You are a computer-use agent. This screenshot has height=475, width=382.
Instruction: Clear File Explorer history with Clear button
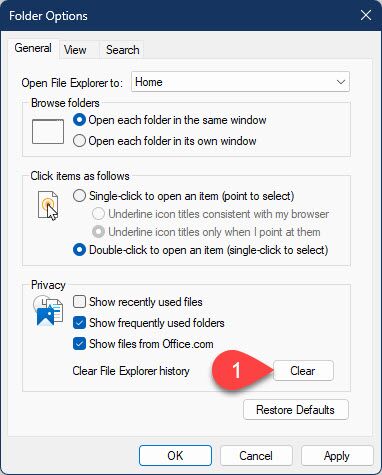[x=303, y=371]
